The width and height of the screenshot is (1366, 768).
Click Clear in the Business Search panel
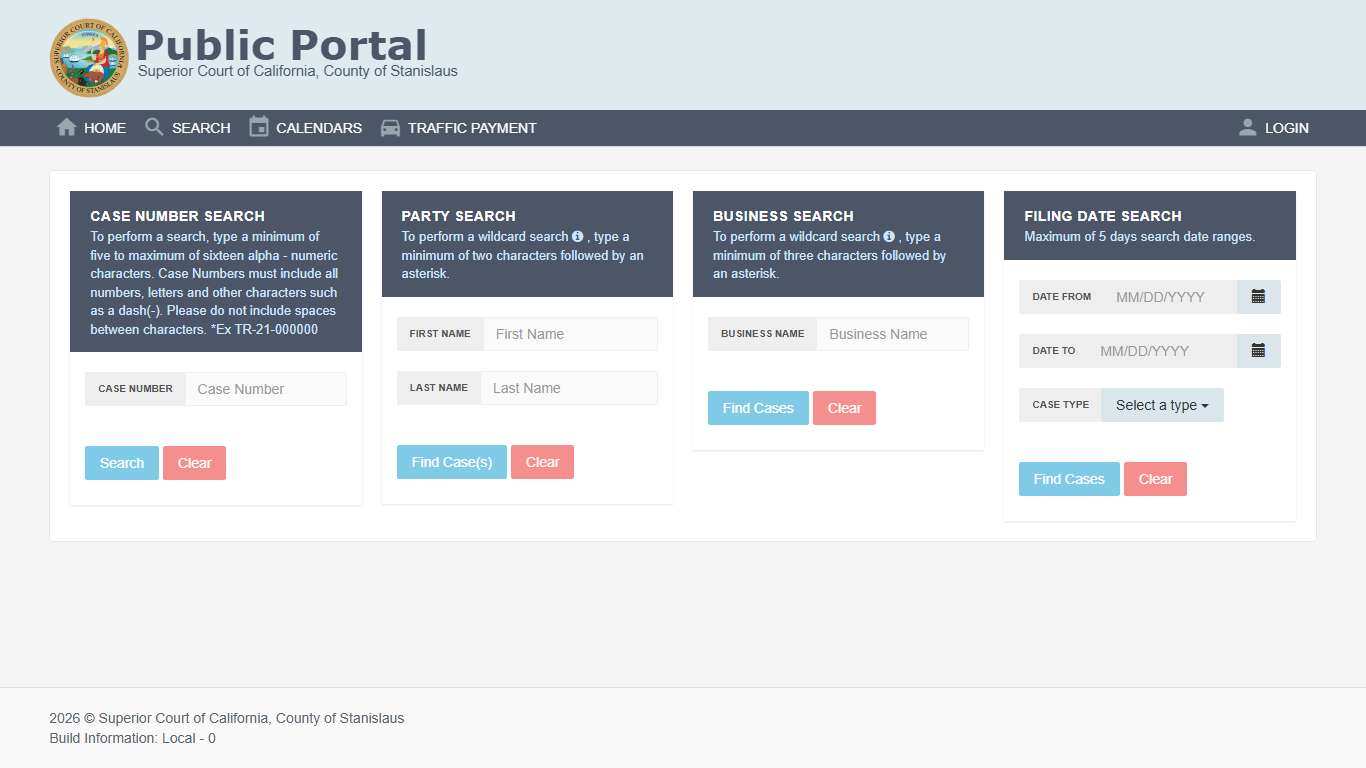click(x=844, y=408)
